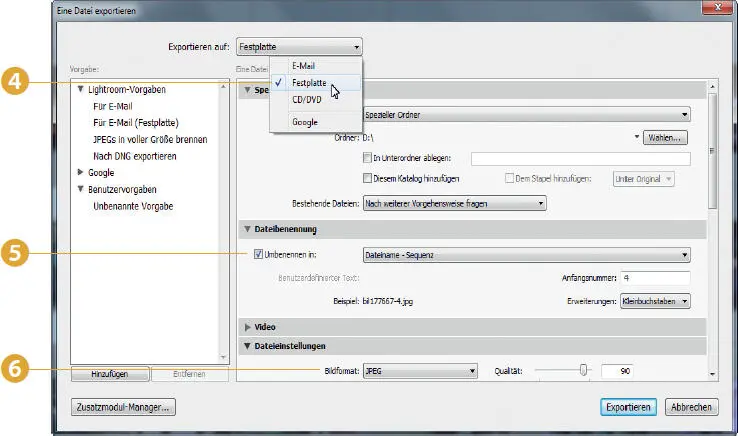Toggle 'Dem Stapel hinzufügen' checkbox

click(509, 178)
